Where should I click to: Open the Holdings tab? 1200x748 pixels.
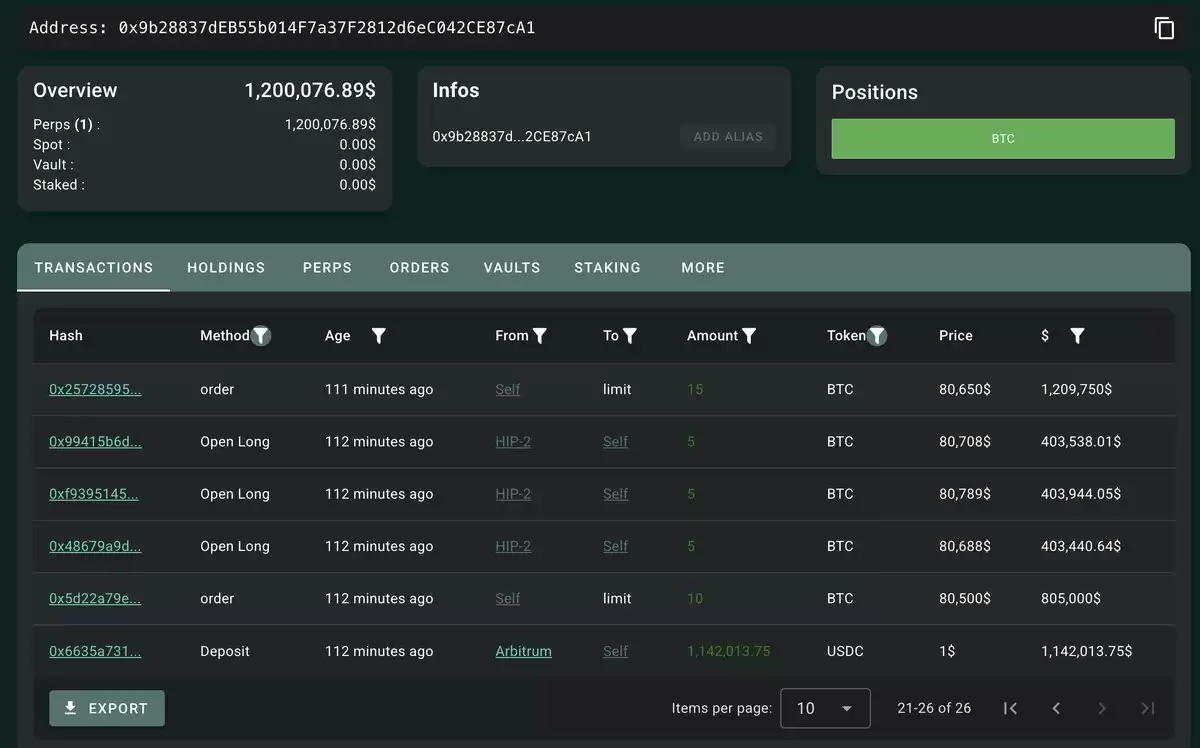(x=226, y=268)
